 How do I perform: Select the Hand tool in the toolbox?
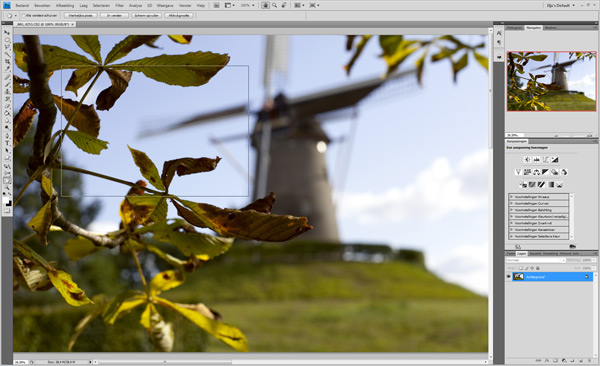7,181
